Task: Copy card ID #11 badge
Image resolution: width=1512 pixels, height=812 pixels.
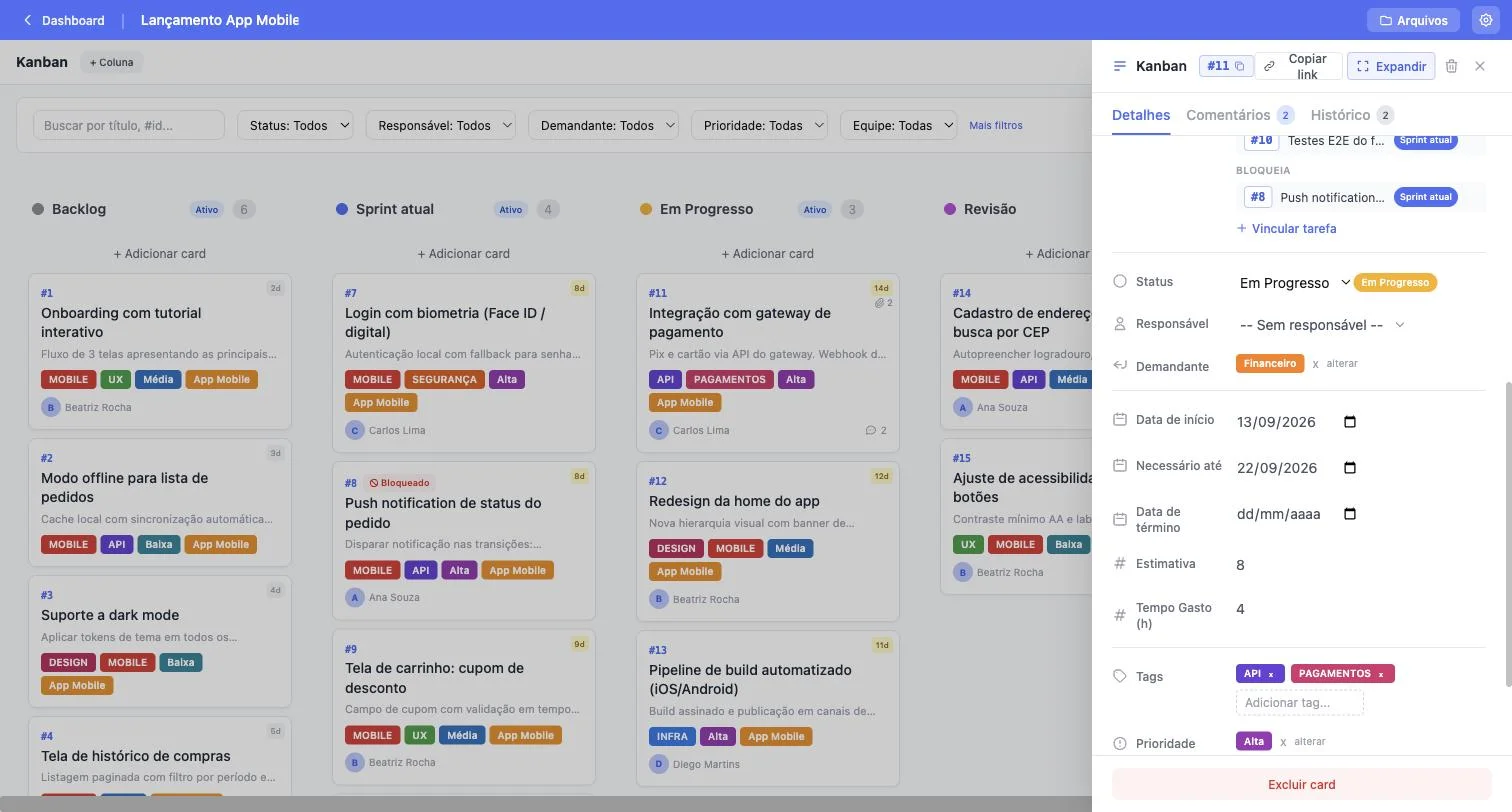Action: [x=1225, y=66]
